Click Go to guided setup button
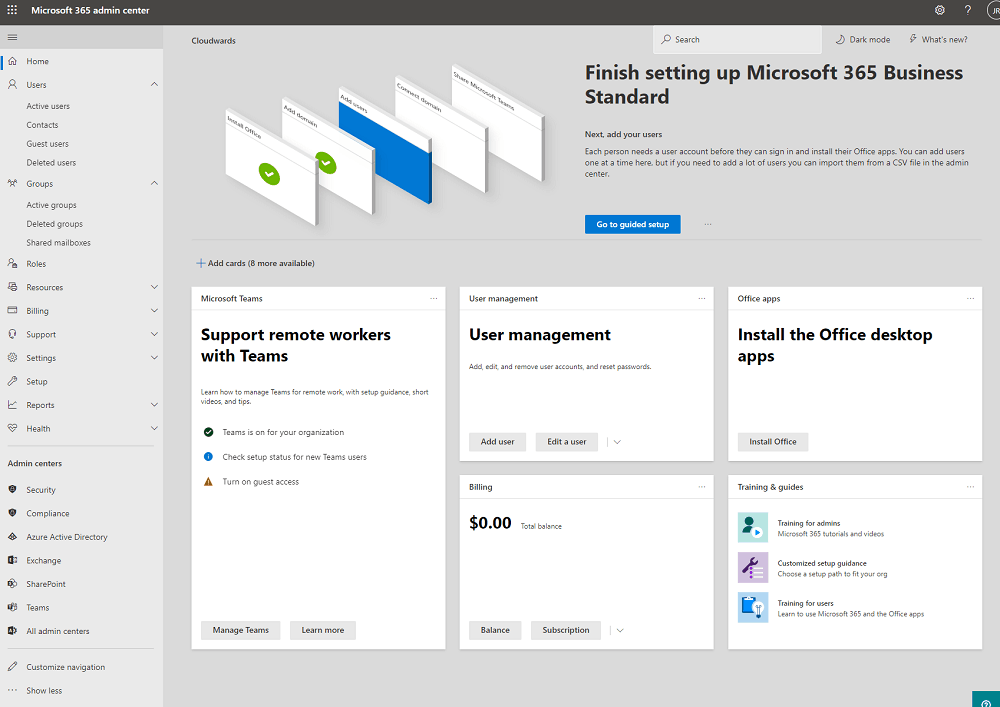Screen dimensions: 1000x707 click(632, 225)
